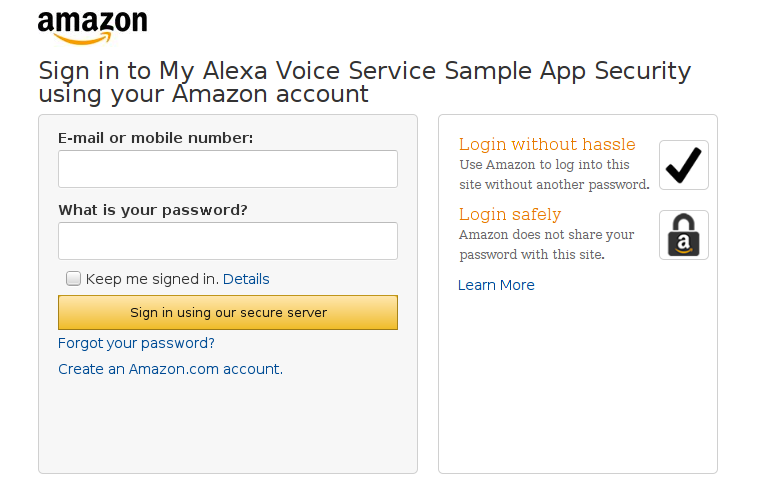Screen dimensions: 762x500
Task: Select the Login safely heading
Action: click(x=510, y=214)
